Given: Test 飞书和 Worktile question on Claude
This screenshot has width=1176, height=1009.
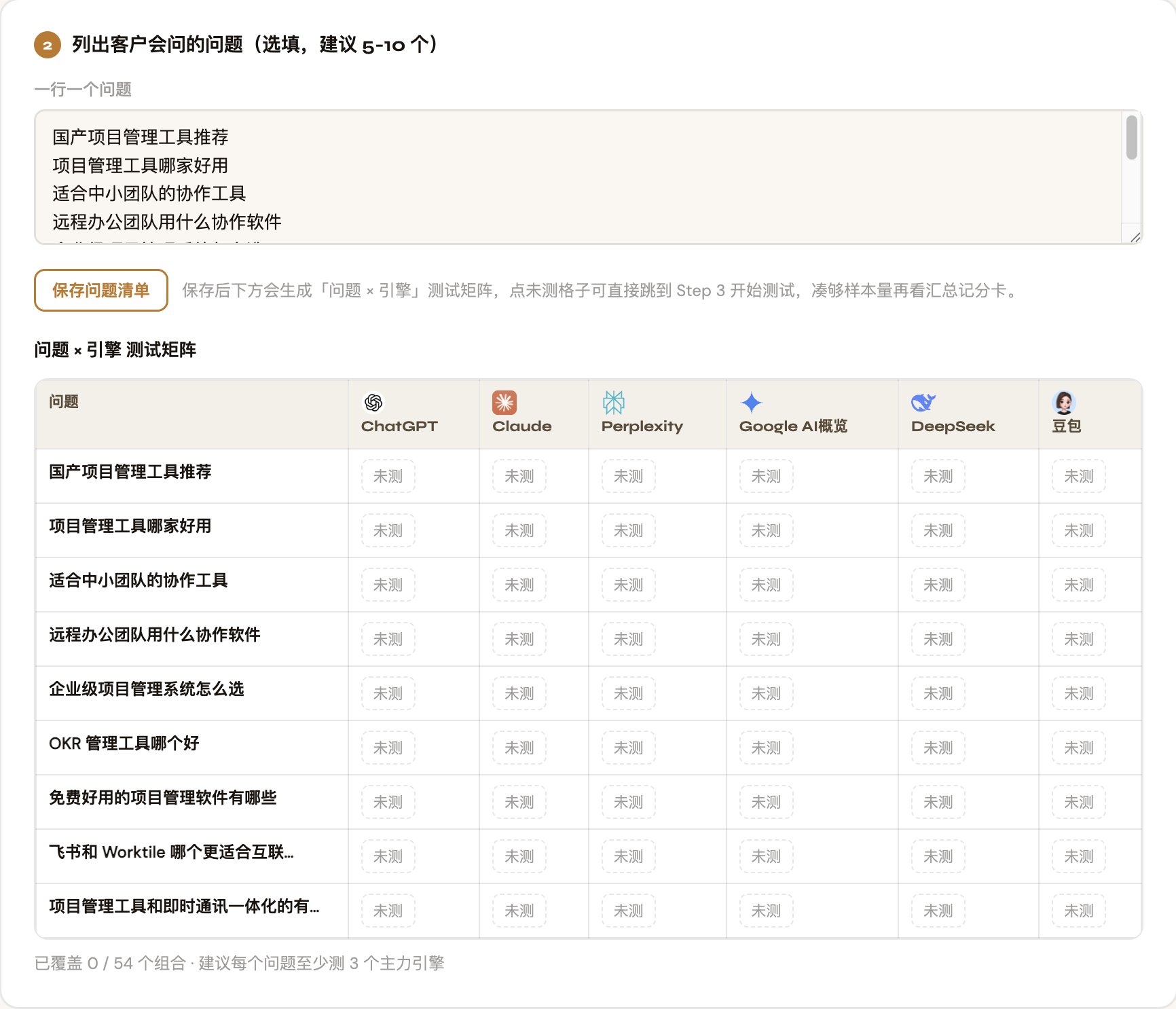Looking at the screenshot, I should [x=519, y=856].
